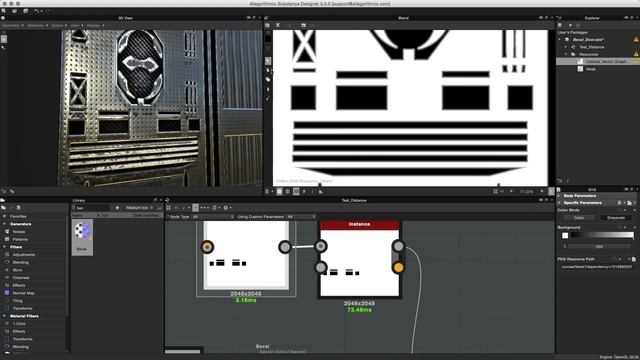
Task: Open the Scene menu in 3D View
Action: coord(59,25)
